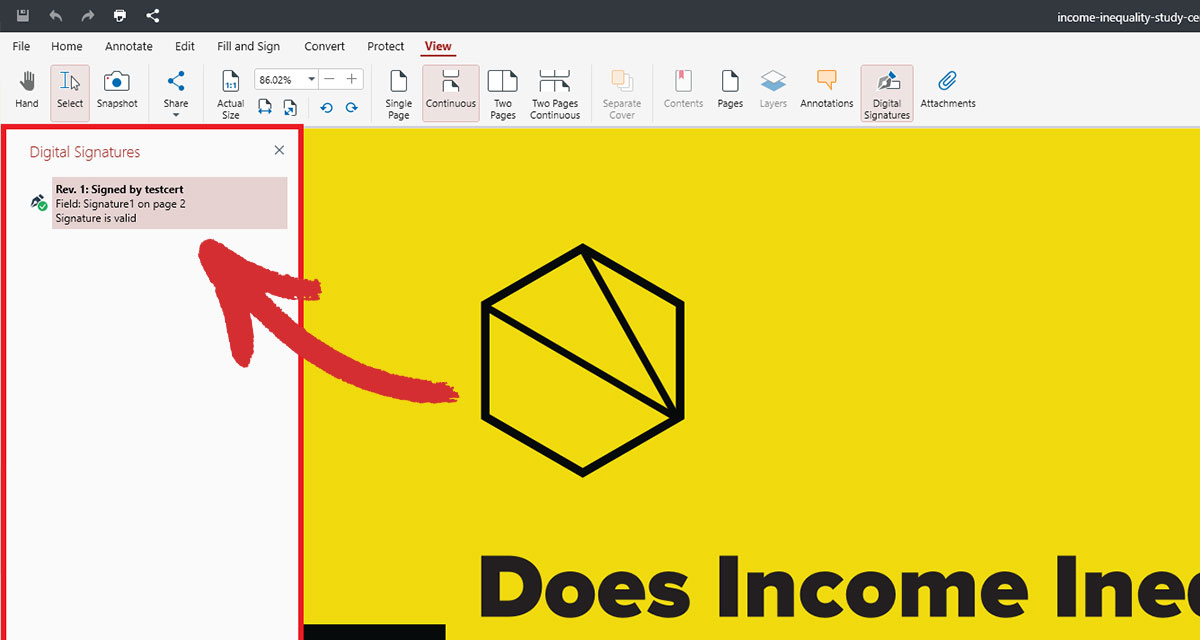Screen dimensions: 1200x640
Task: Open the zoom percentage dropdown
Action: [x=310, y=79]
